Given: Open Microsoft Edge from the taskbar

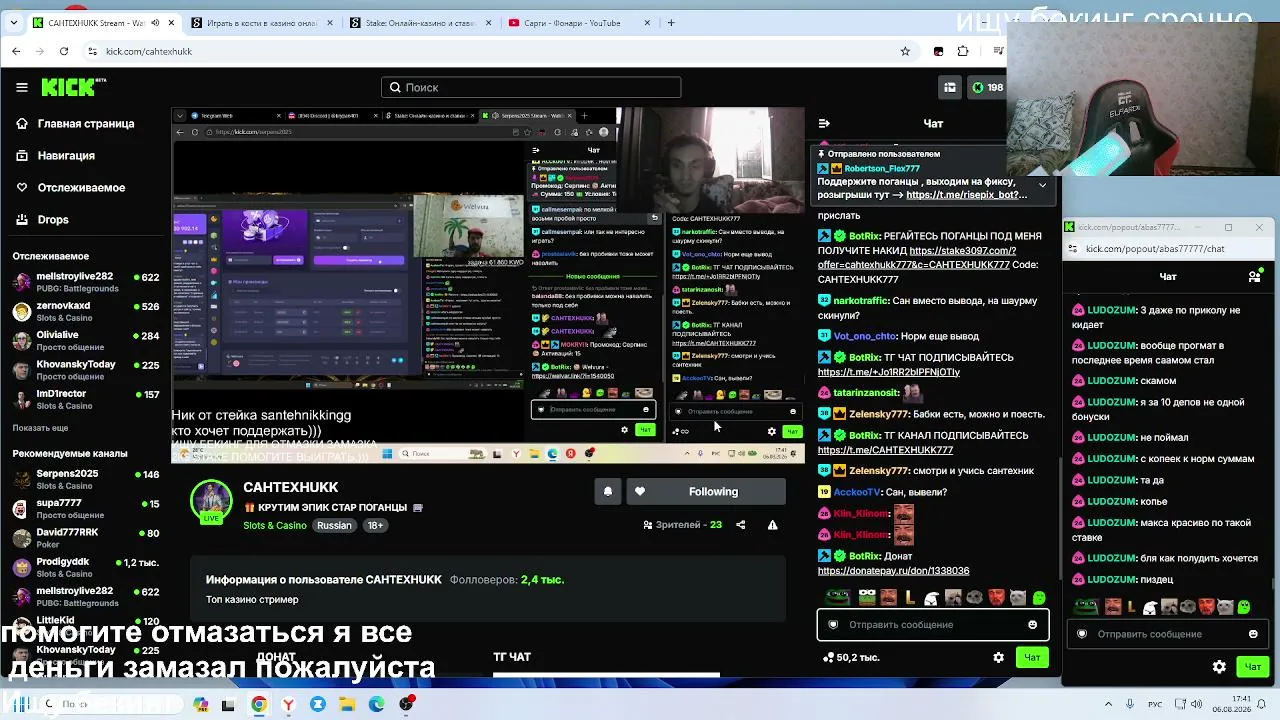Looking at the screenshot, I should pos(377,704).
